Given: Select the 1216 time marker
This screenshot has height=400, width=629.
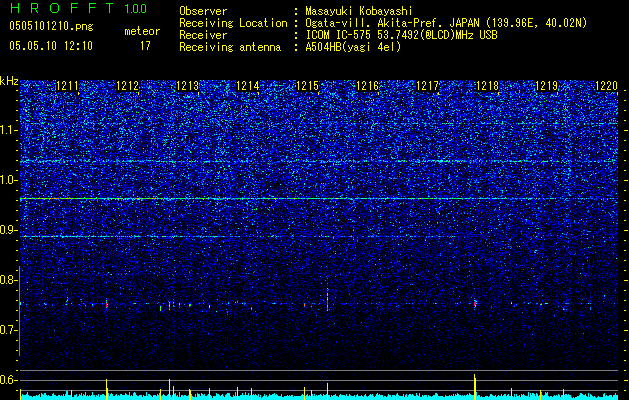Looking at the screenshot, I should [x=368, y=86].
